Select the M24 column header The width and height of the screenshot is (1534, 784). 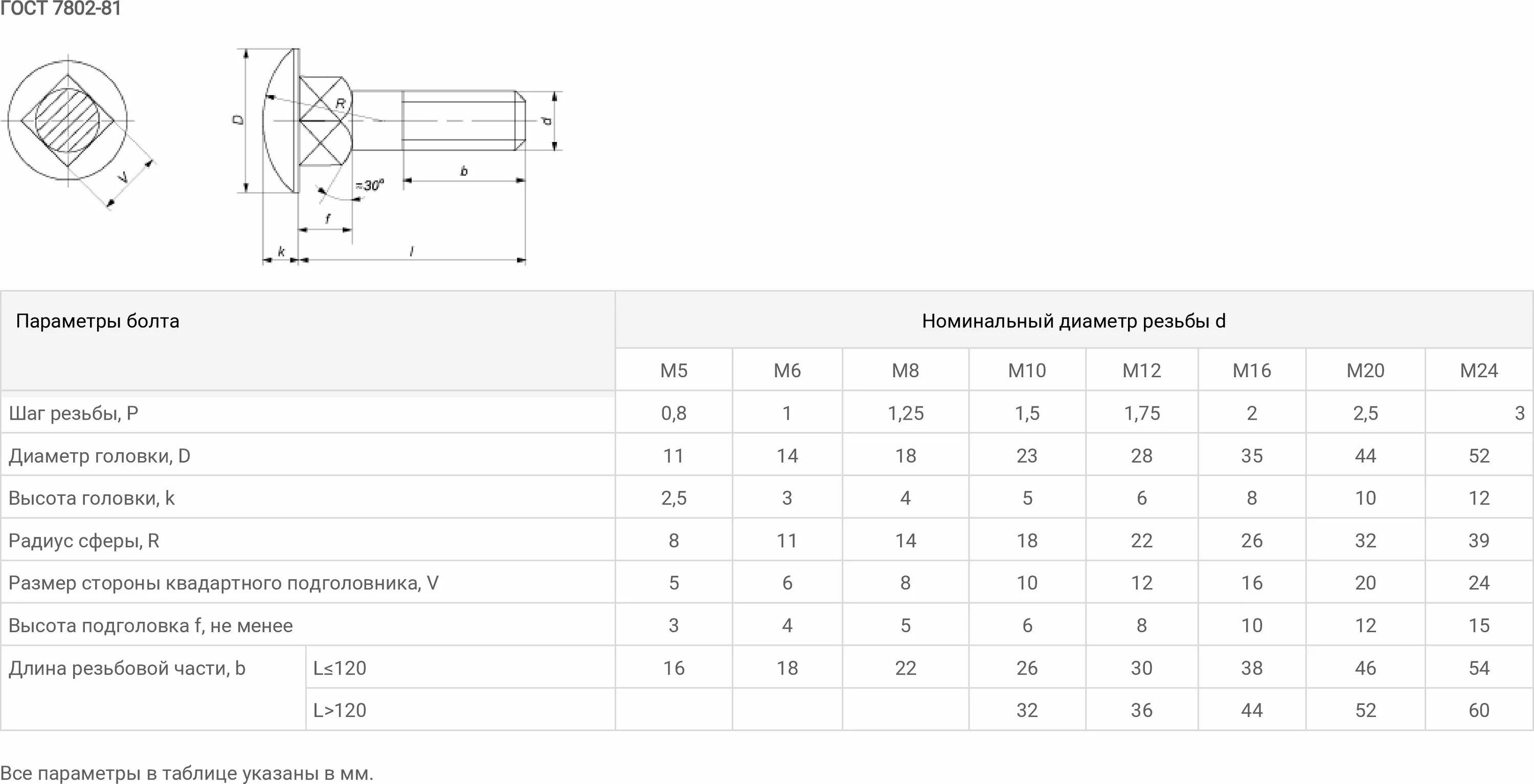point(1479,370)
